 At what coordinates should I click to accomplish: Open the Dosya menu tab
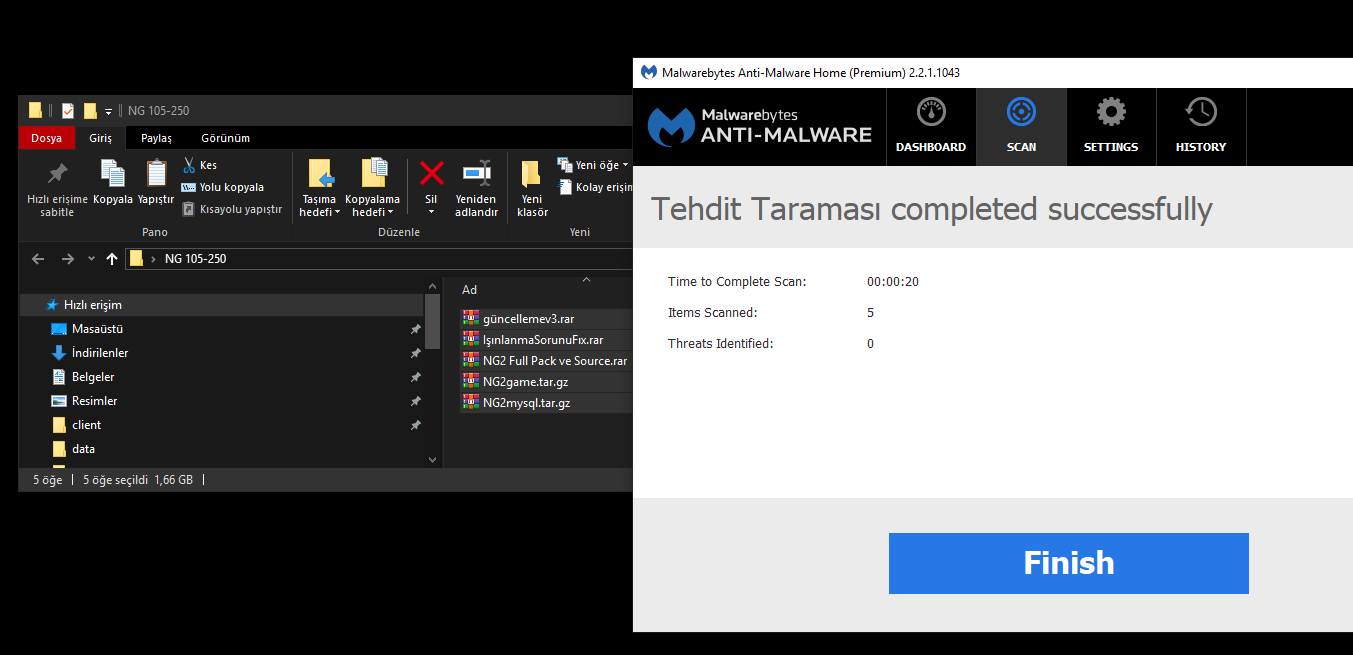coord(46,138)
